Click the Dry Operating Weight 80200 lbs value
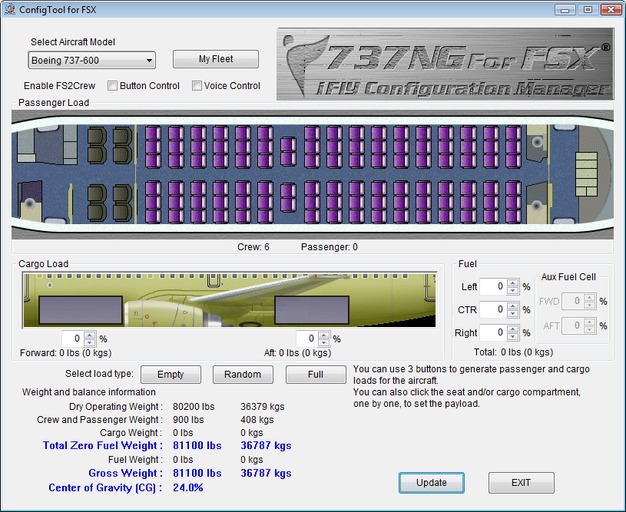 point(194,407)
